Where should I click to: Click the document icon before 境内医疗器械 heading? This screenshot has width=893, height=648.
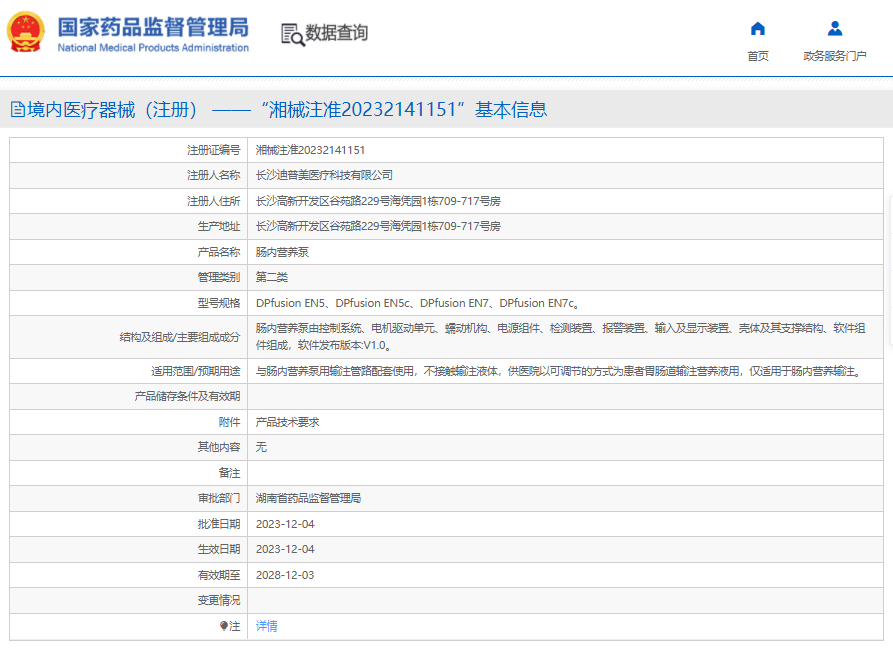18,110
